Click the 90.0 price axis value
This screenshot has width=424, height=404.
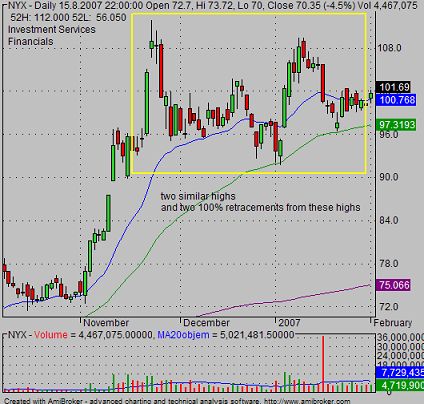coord(389,177)
